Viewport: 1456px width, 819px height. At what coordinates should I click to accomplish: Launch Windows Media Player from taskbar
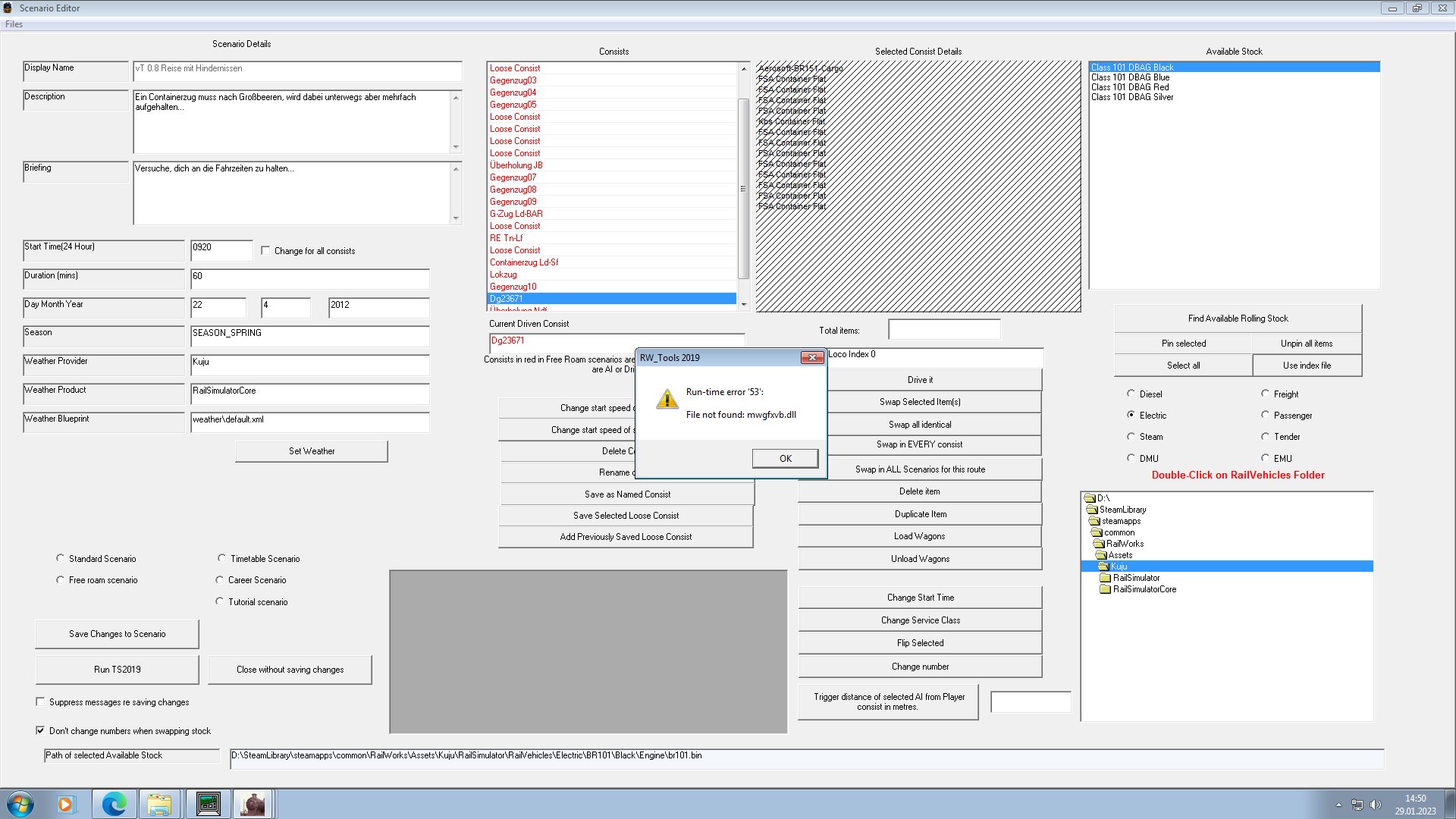point(65,804)
